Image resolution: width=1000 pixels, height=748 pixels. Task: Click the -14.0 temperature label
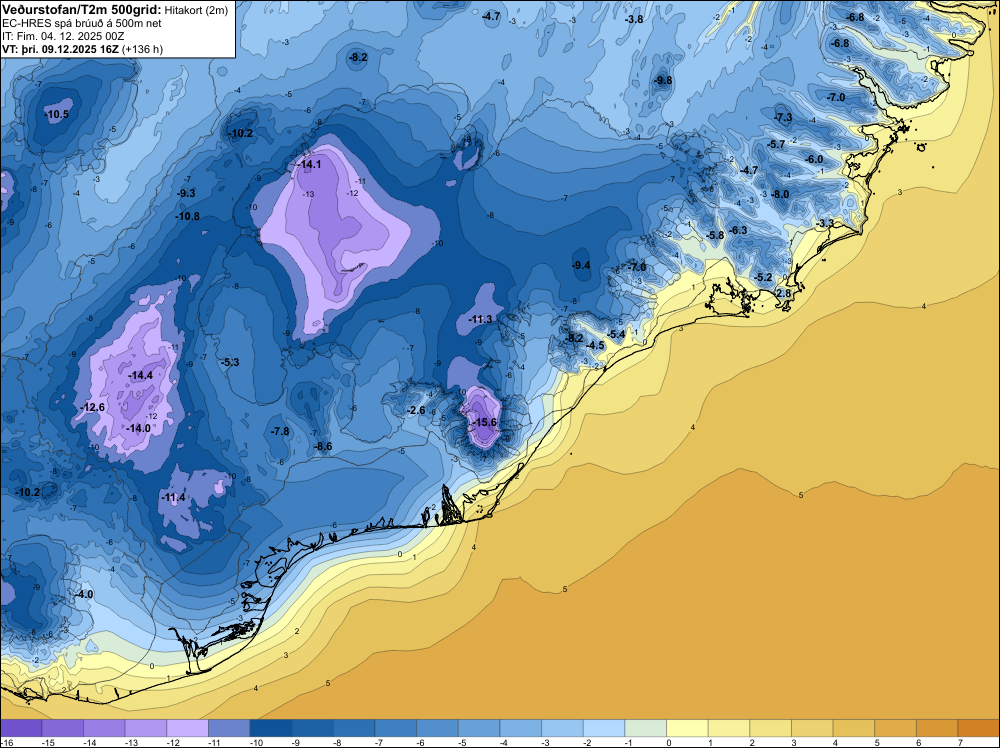tap(138, 429)
